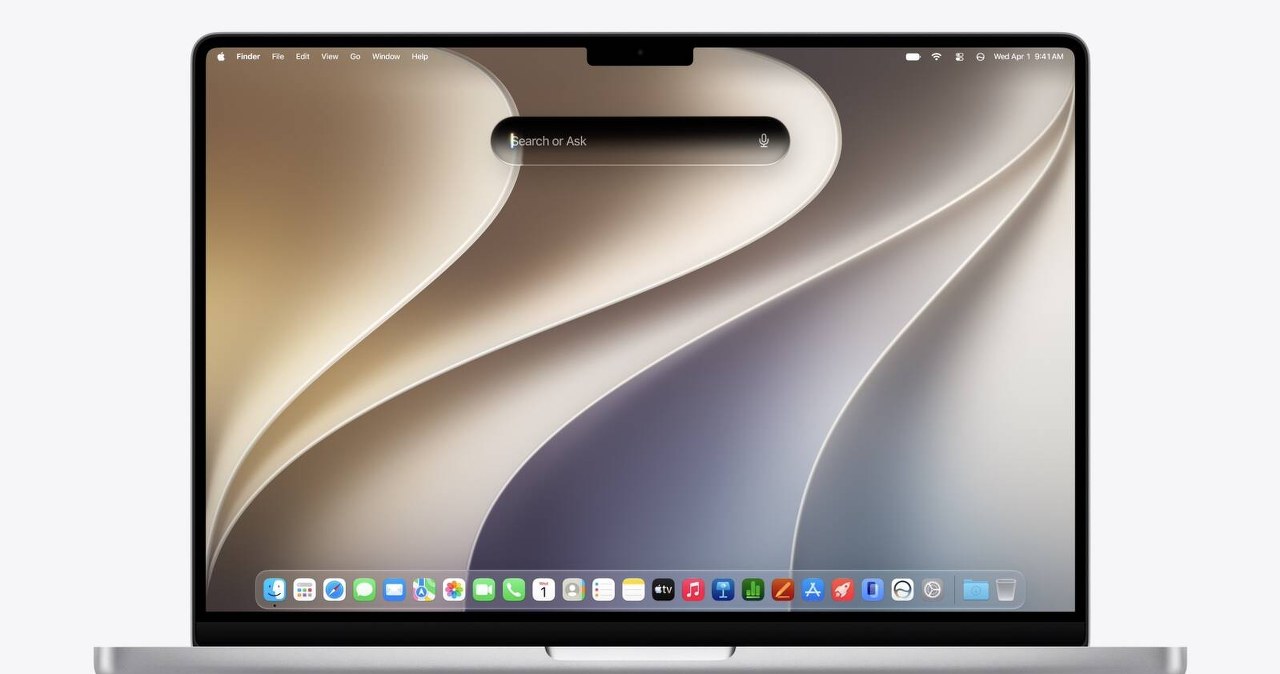Open the Apple menu

[x=221, y=57]
